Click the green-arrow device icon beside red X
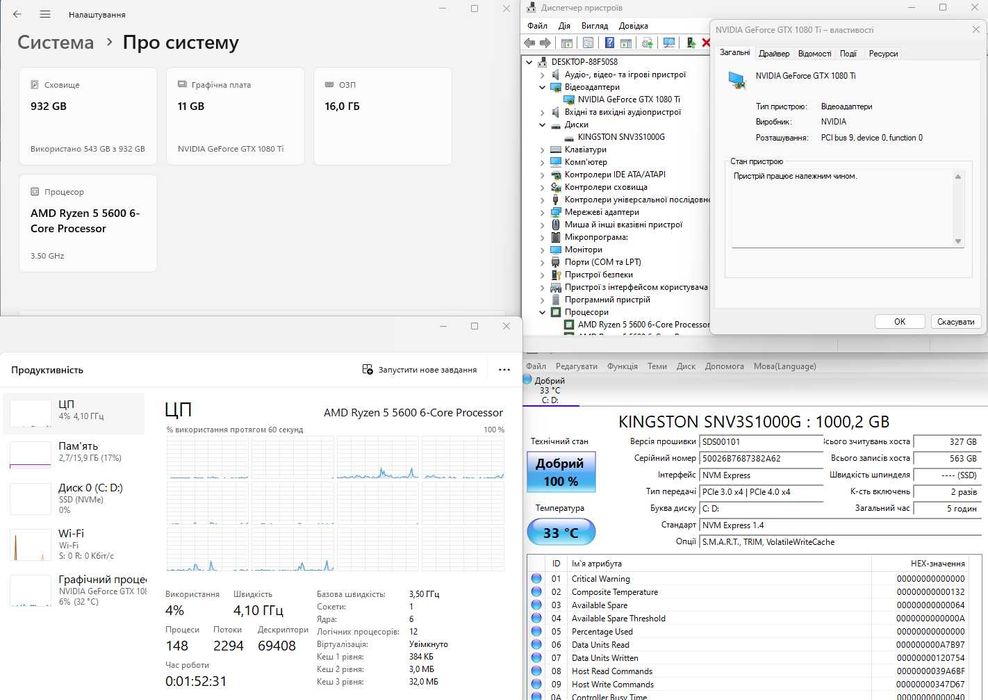The image size is (988, 700). click(691, 43)
